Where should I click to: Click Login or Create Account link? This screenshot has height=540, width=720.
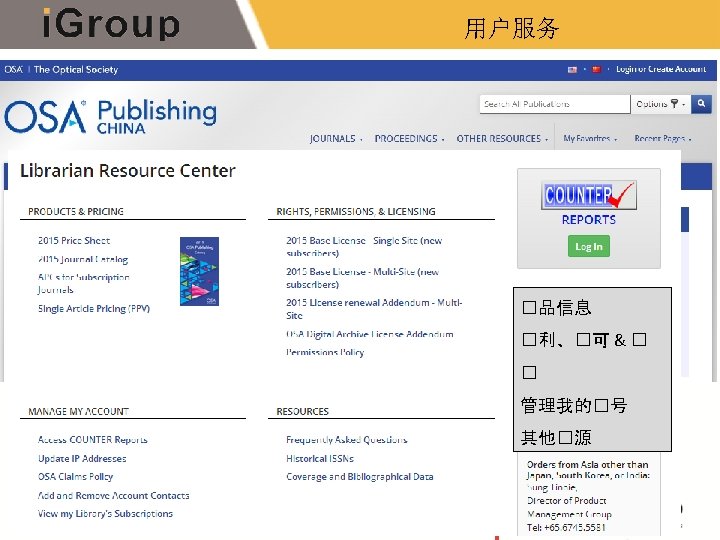point(661,69)
